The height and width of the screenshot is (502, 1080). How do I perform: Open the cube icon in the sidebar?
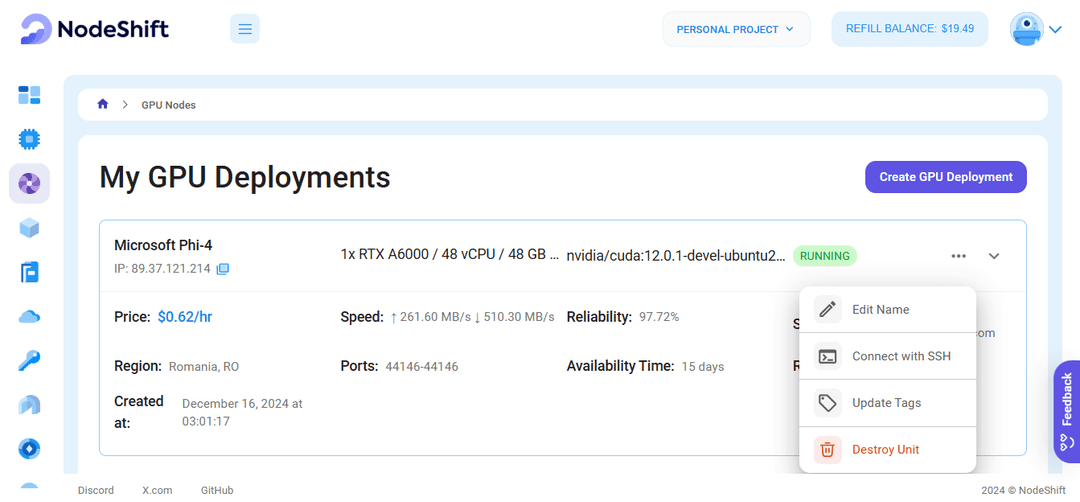click(x=29, y=228)
